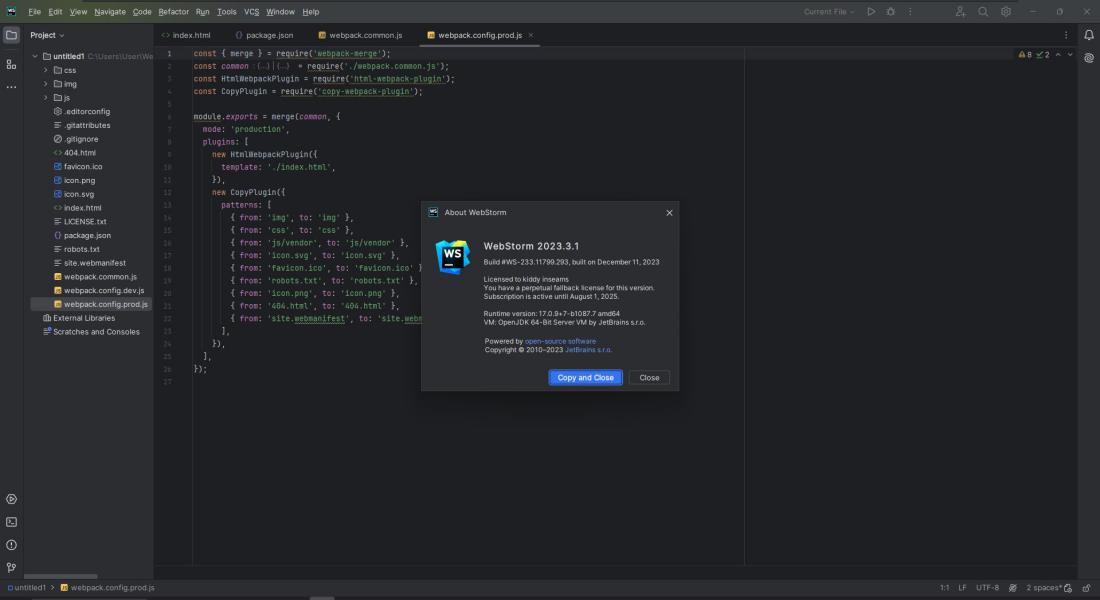Image resolution: width=1100 pixels, height=600 pixels.
Task: Open the Notifications bell icon
Action: 1089,35
